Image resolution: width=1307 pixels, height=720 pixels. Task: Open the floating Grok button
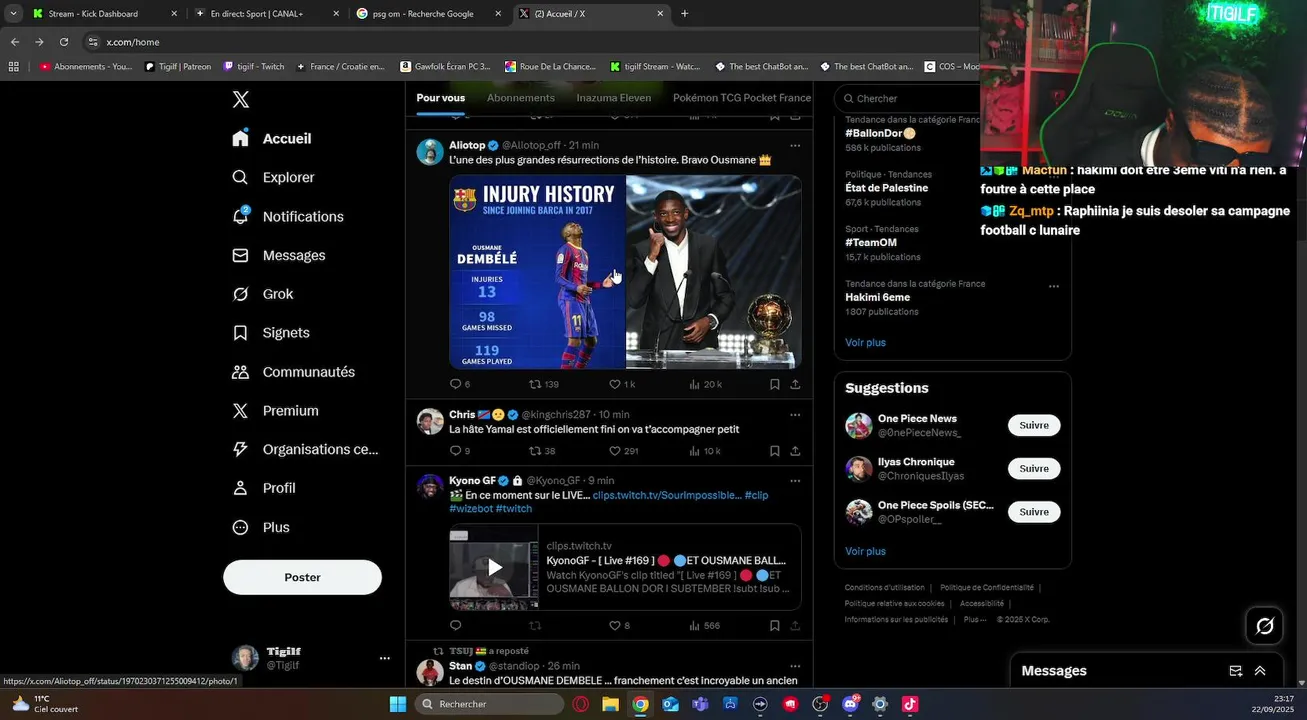click(1264, 626)
